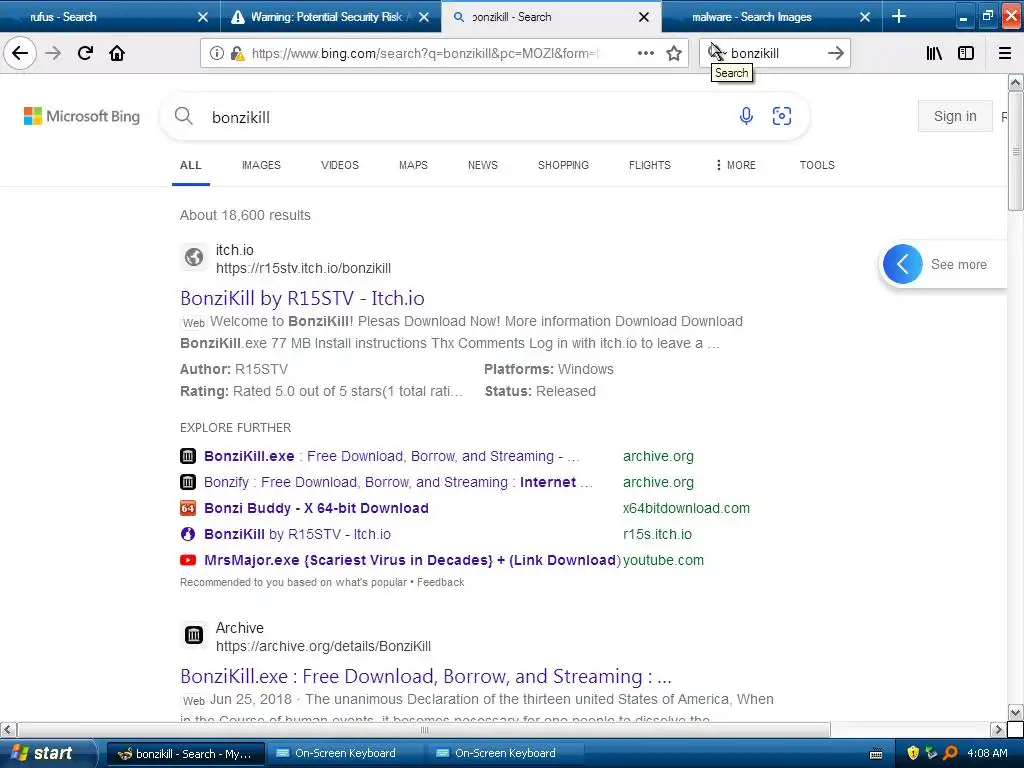Click the blue See more chevron
1024x768 pixels.
tap(903, 264)
